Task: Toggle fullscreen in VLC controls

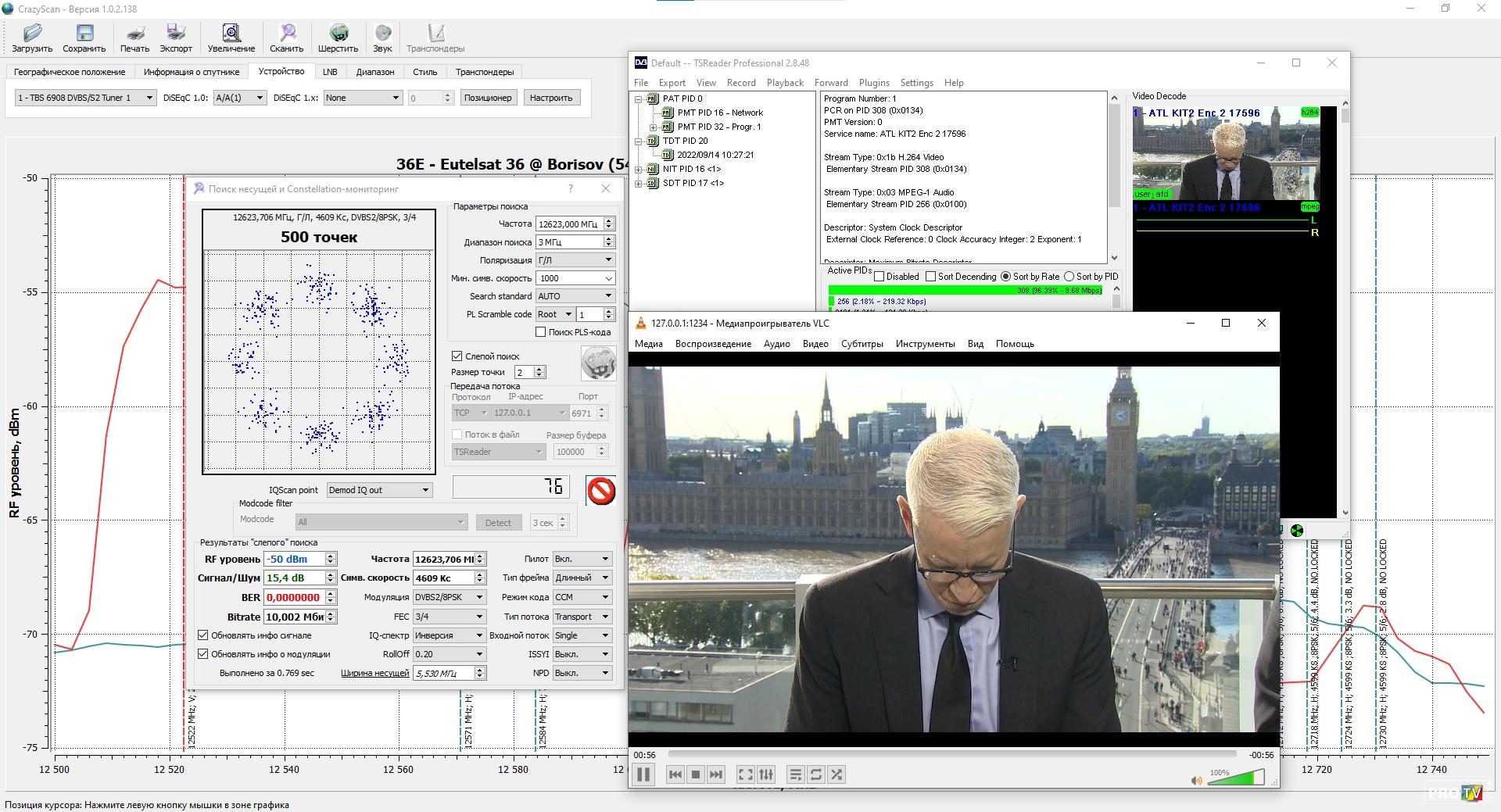Action: (x=745, y=774)
